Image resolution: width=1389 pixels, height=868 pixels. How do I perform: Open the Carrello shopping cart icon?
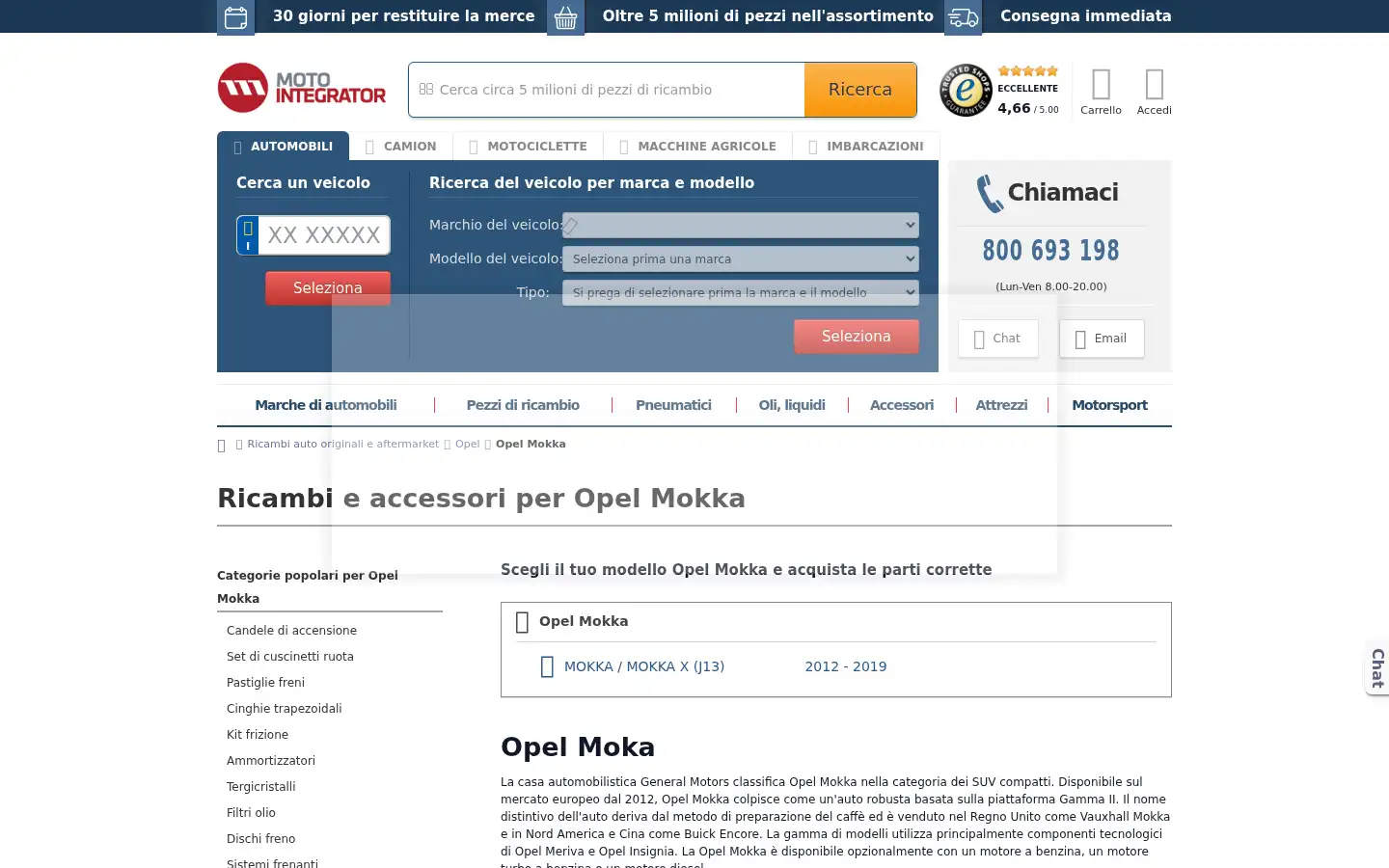point(1101,85)
